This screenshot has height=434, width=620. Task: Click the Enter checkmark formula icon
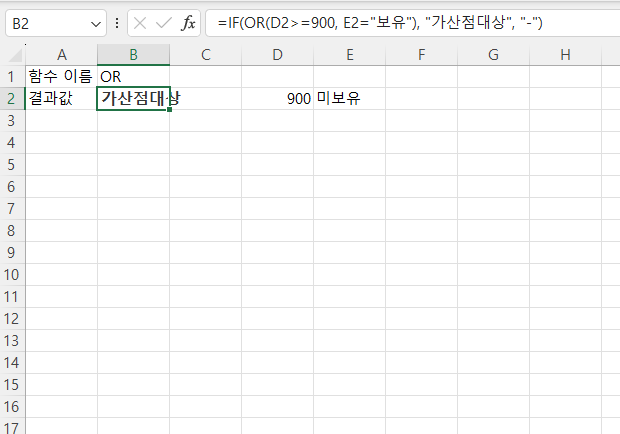[164, 23]
